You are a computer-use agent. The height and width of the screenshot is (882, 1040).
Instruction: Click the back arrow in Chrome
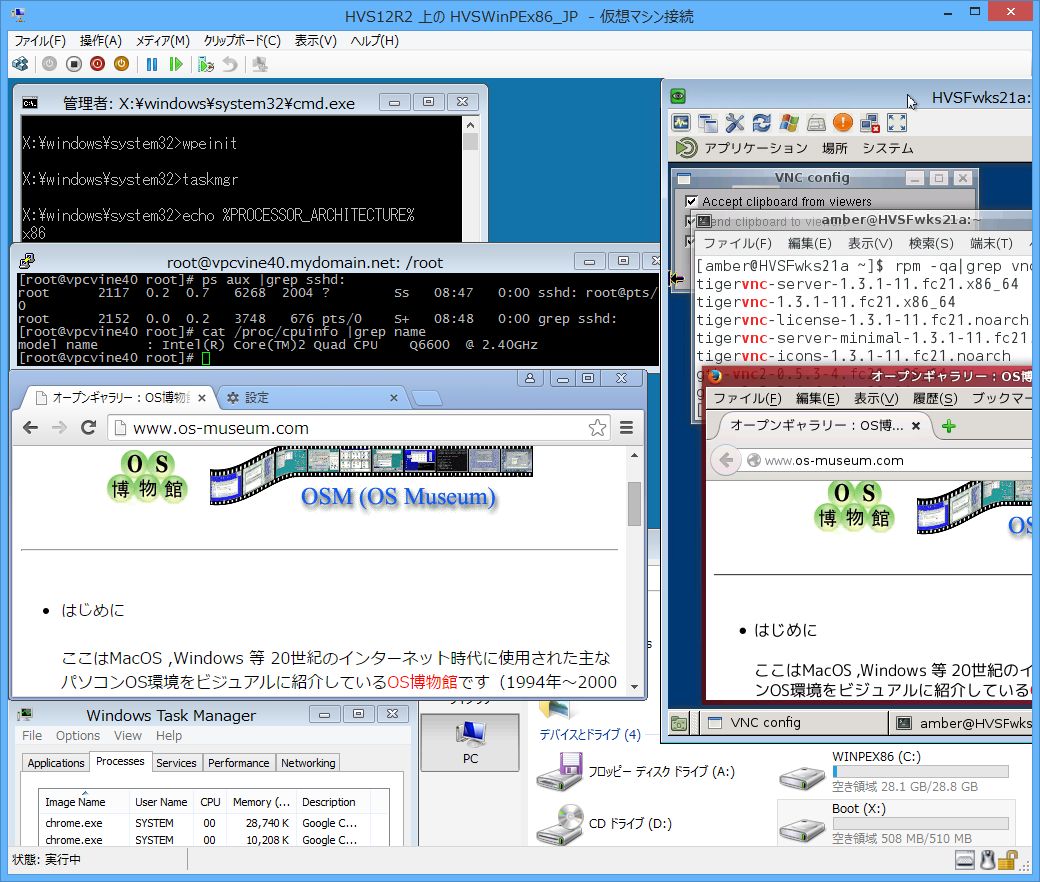click(31, 428)
